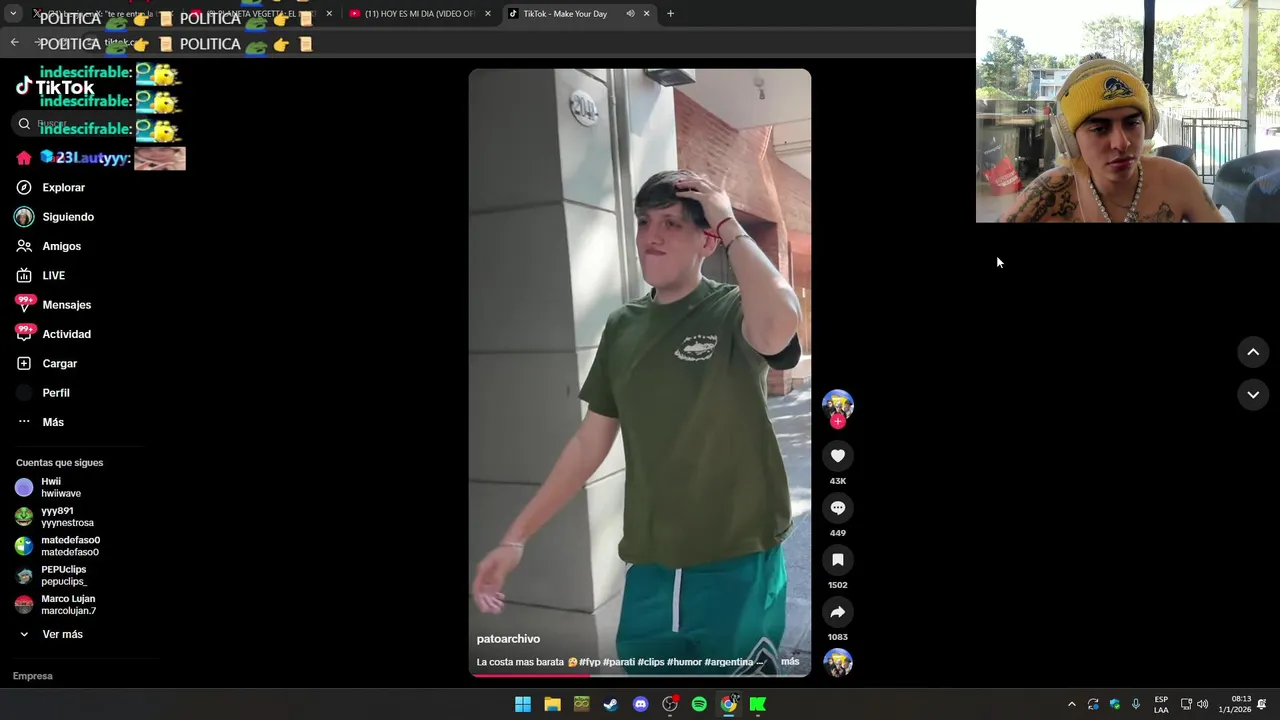Screen dimensions: 1280x720
Task: Bookmark the video via the save icon
Action: 838,560
